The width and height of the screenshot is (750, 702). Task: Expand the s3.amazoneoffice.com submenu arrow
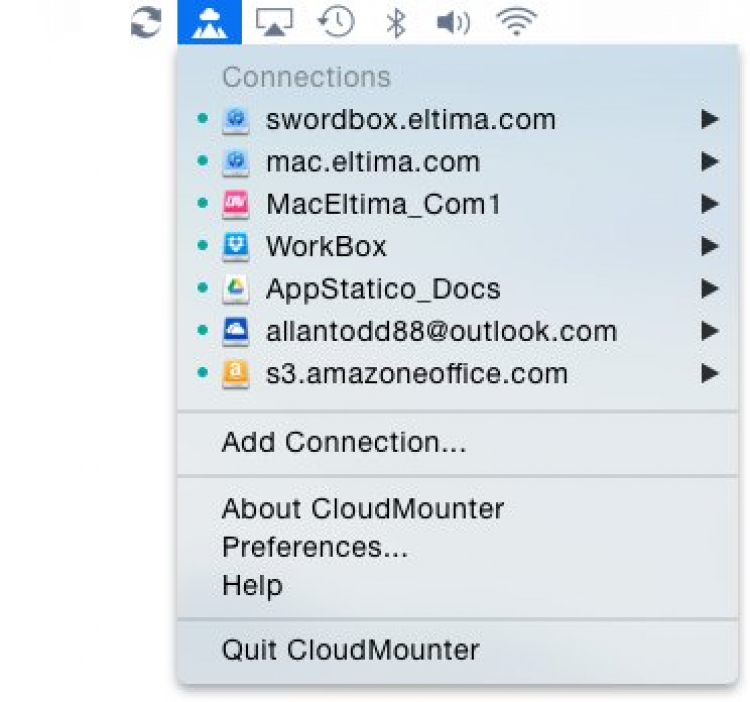(710, 373)
